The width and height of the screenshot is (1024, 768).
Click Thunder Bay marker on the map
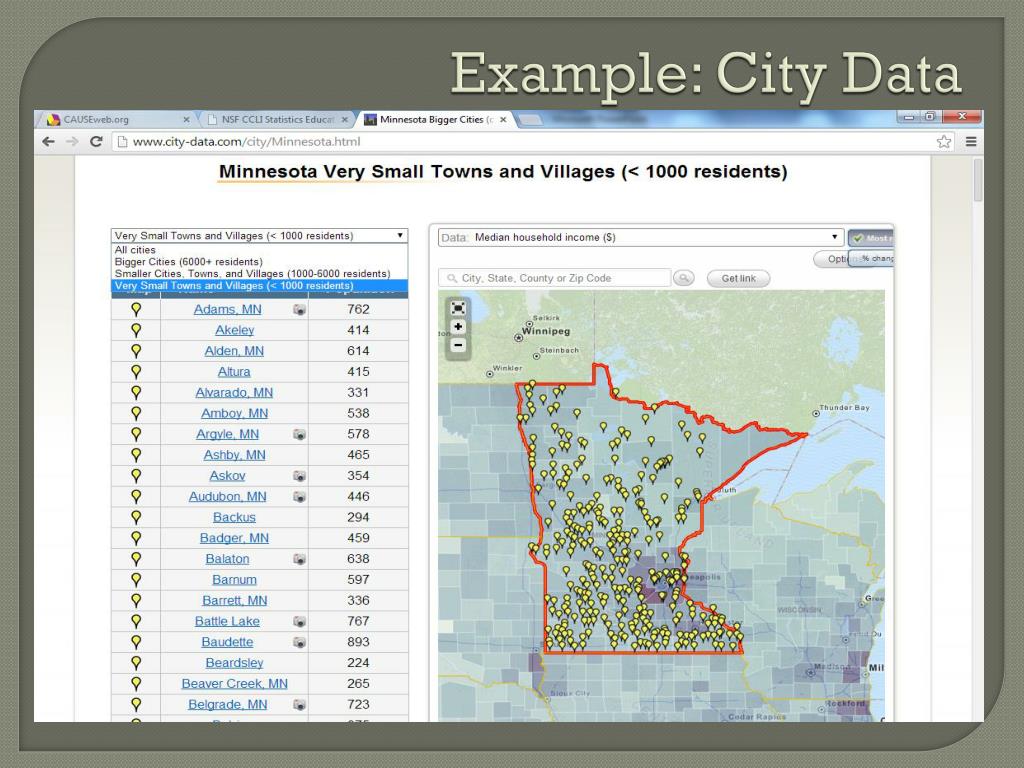(x=816, y=413)
